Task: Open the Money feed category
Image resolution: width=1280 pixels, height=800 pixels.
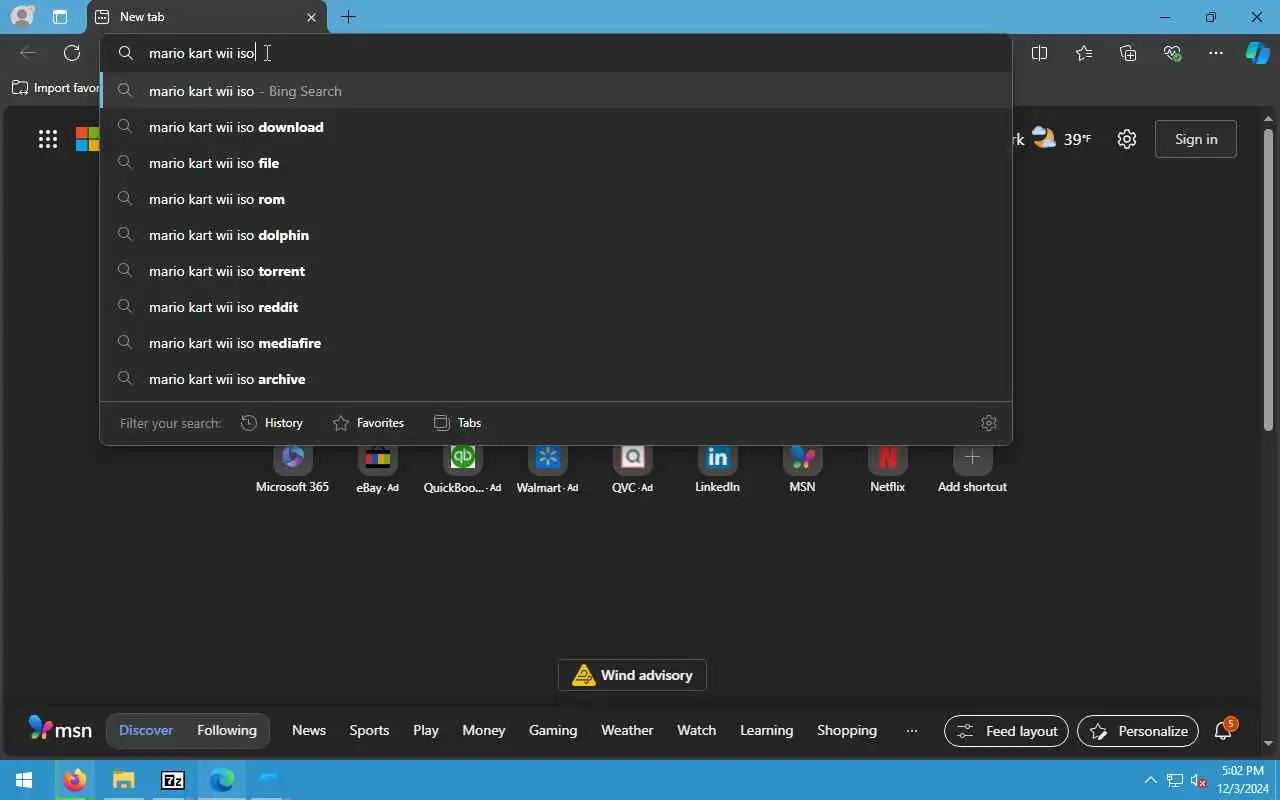Action: click(x=484, y=730)
